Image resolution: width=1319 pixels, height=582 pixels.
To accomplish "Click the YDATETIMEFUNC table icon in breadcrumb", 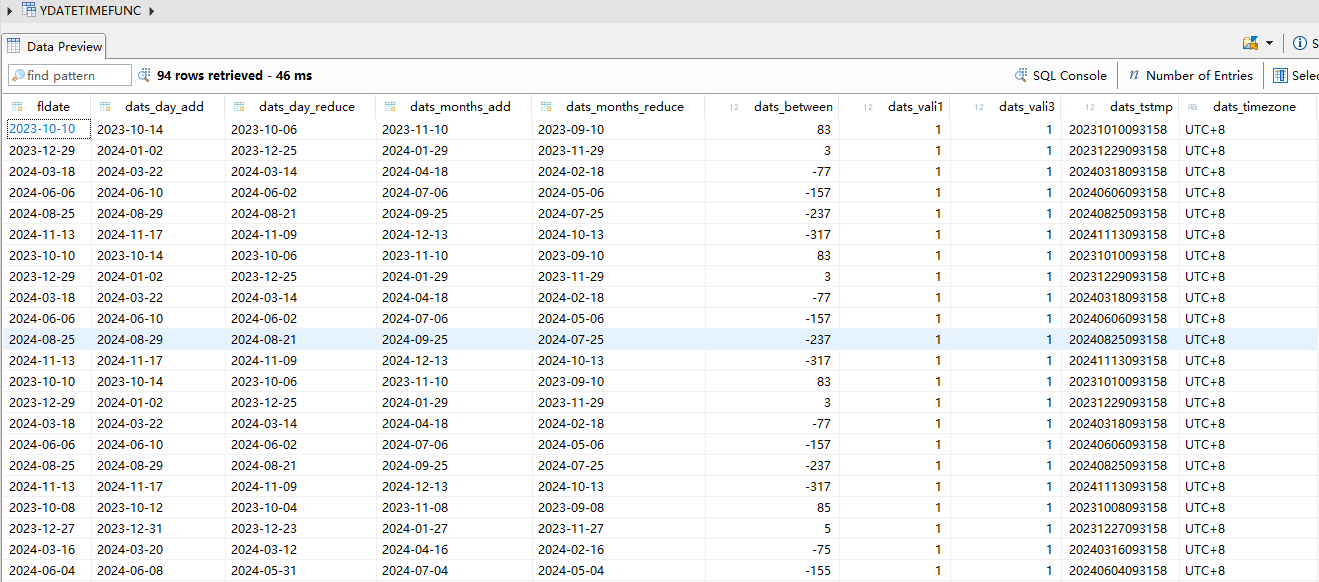I will [x=29, y=10].
